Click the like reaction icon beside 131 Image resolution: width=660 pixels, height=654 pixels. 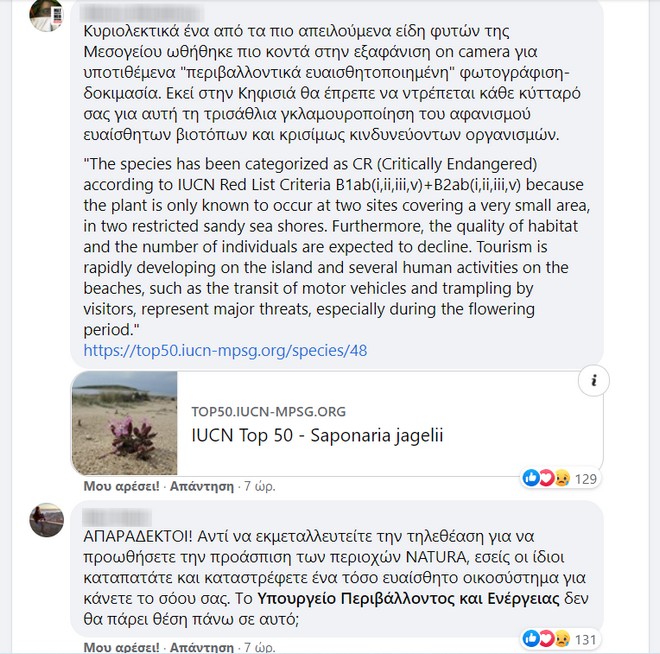pos(531,639)
